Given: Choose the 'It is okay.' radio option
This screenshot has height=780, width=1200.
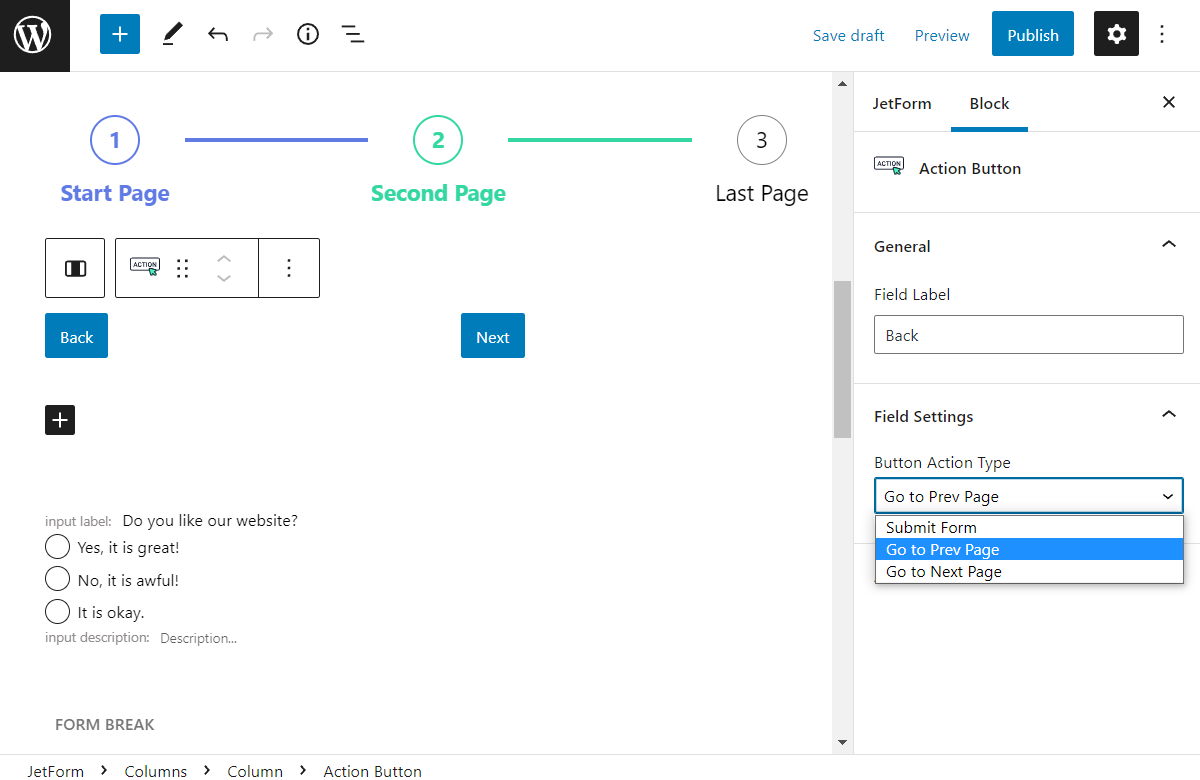Looking at the screenshot, I should point(57,610).
